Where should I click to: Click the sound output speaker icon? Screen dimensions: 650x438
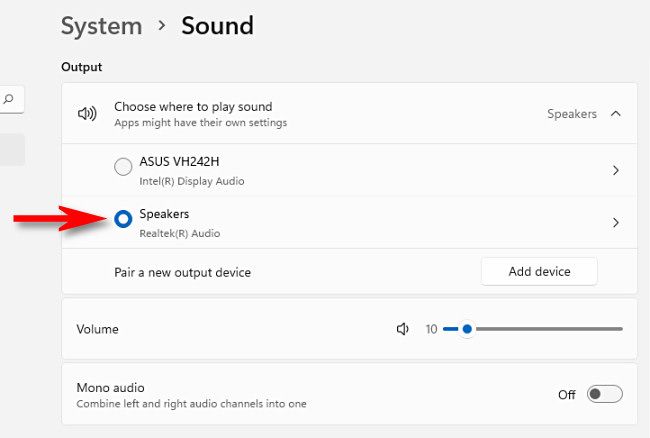(87, 114)
